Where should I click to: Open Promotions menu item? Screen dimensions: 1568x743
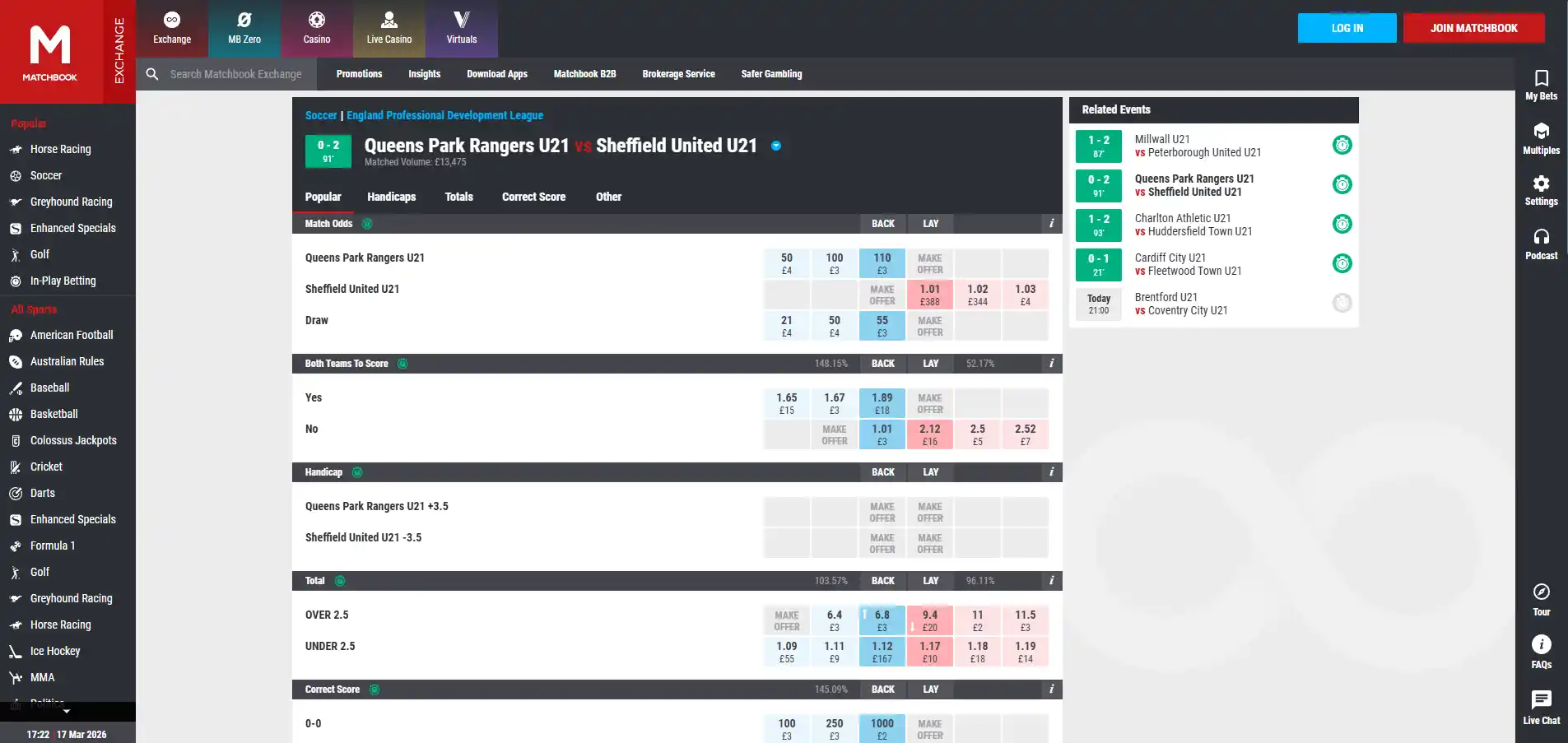tap(360, 74)
